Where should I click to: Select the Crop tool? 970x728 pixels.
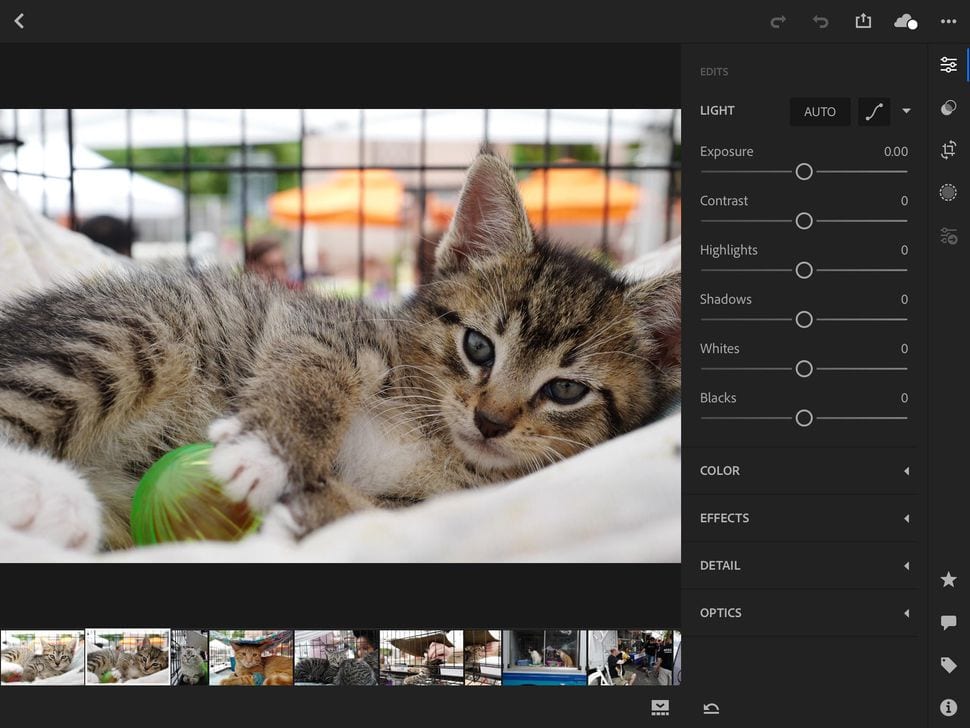click(948, 148)
